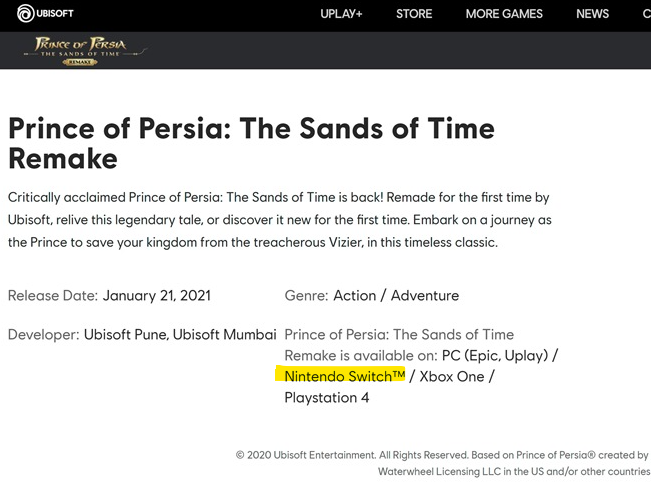This screenshot has height=486, width=651.
Task: Click the highlighted Nintendo Switch™ text
Action: [345, 376]
